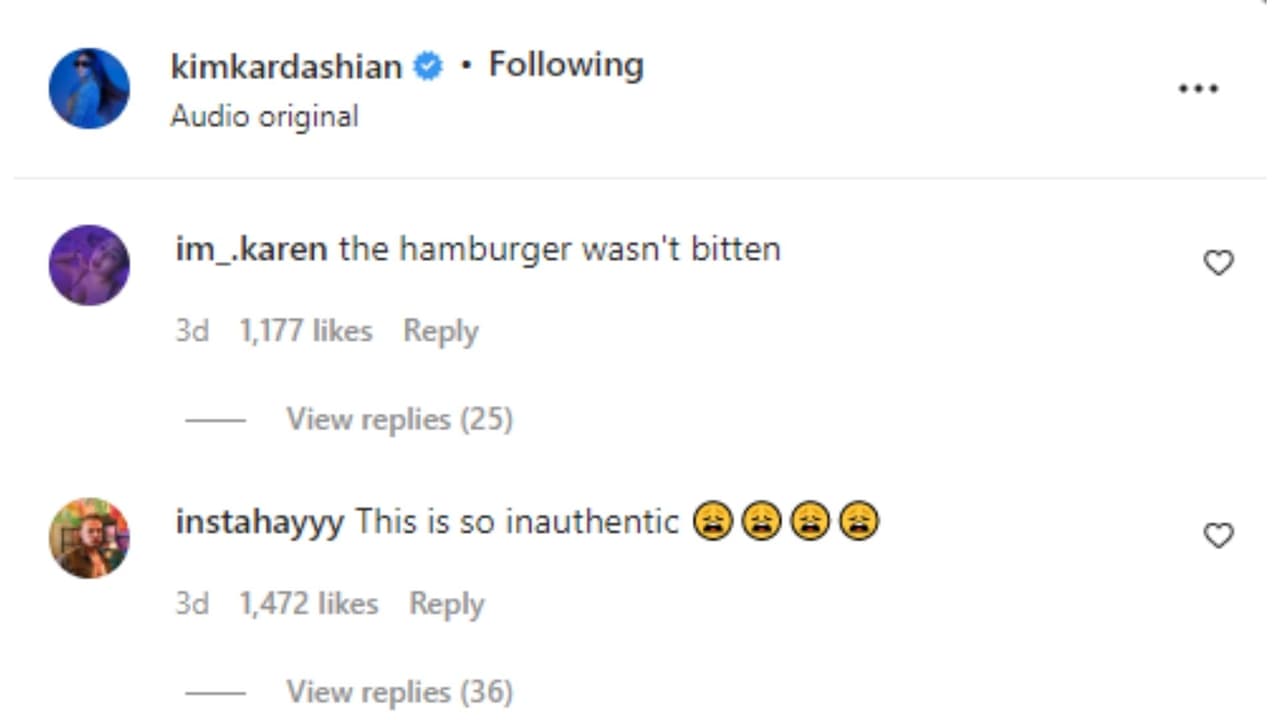Click the heart icon beside im_.karen's comment
The width and height of the screenshot is (1280, 720).
point(1219,262)
